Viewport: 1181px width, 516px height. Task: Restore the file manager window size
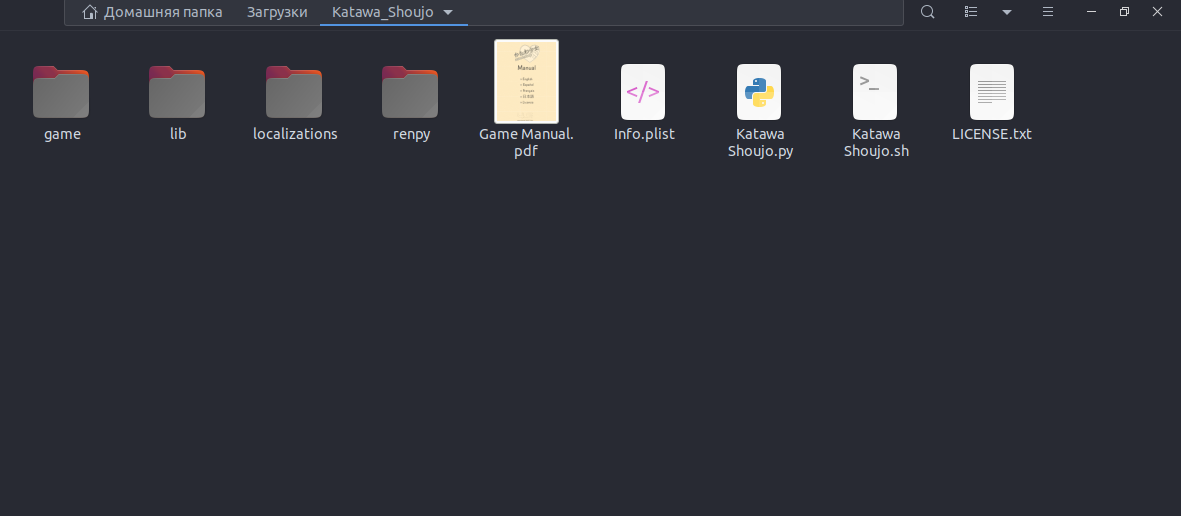click(x=1125, y=12)
